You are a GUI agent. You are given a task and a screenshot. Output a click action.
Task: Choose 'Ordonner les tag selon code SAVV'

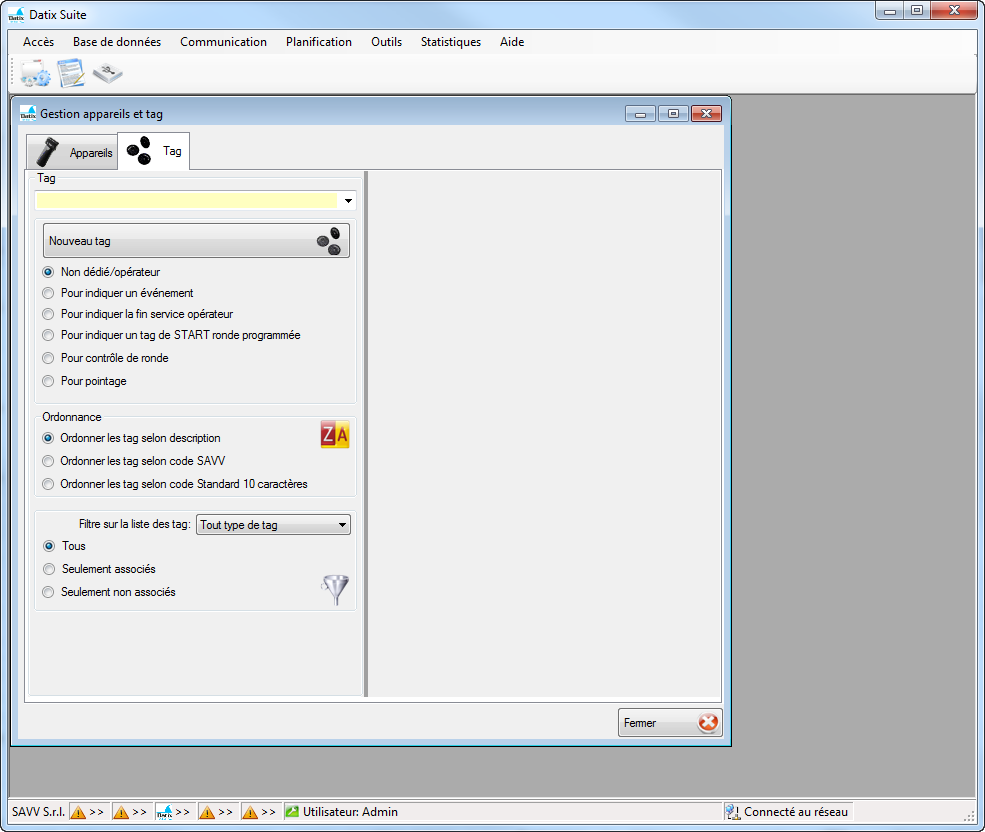coord(48,461)
